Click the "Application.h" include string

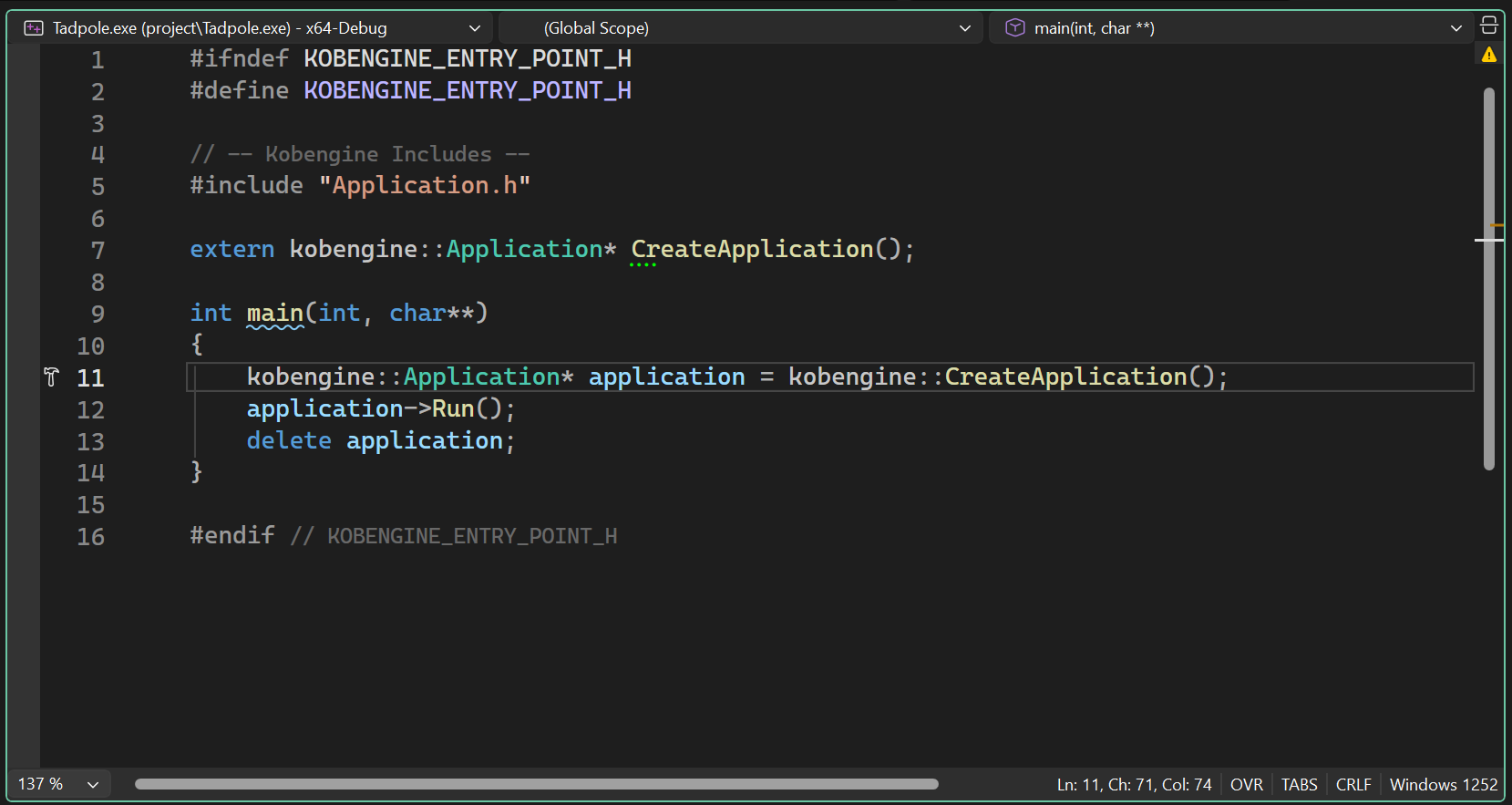coord(425,186)
